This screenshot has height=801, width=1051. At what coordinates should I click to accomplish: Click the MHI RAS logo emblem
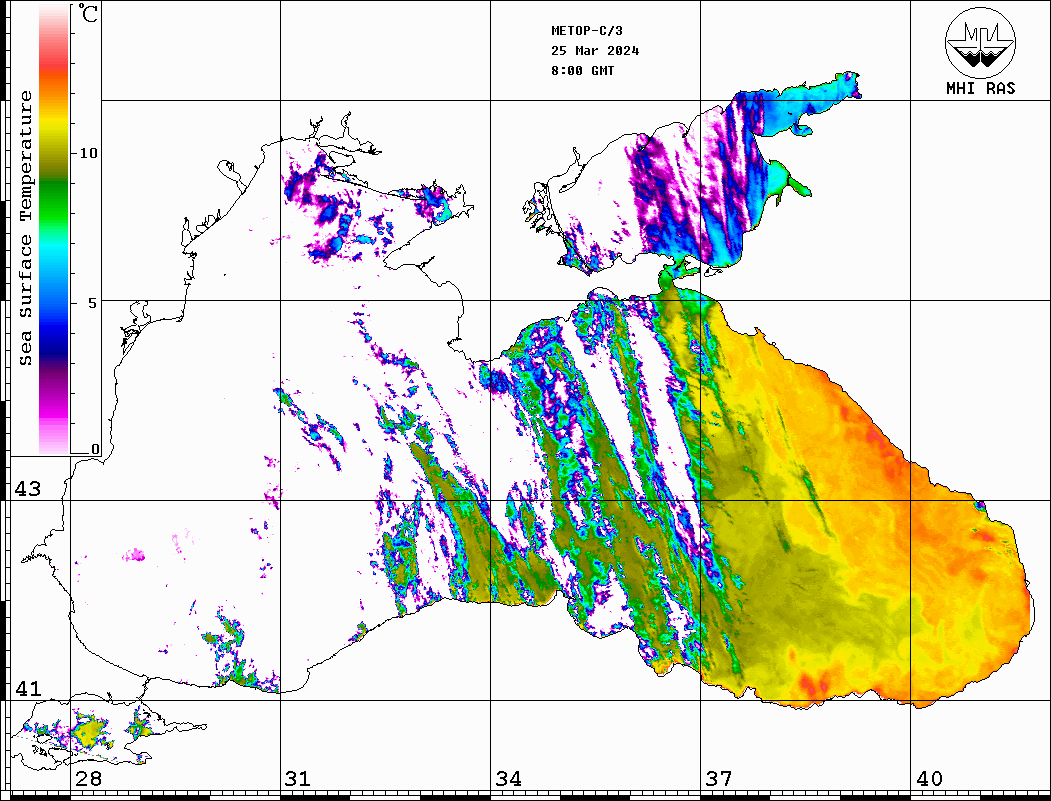pos(981,43)
